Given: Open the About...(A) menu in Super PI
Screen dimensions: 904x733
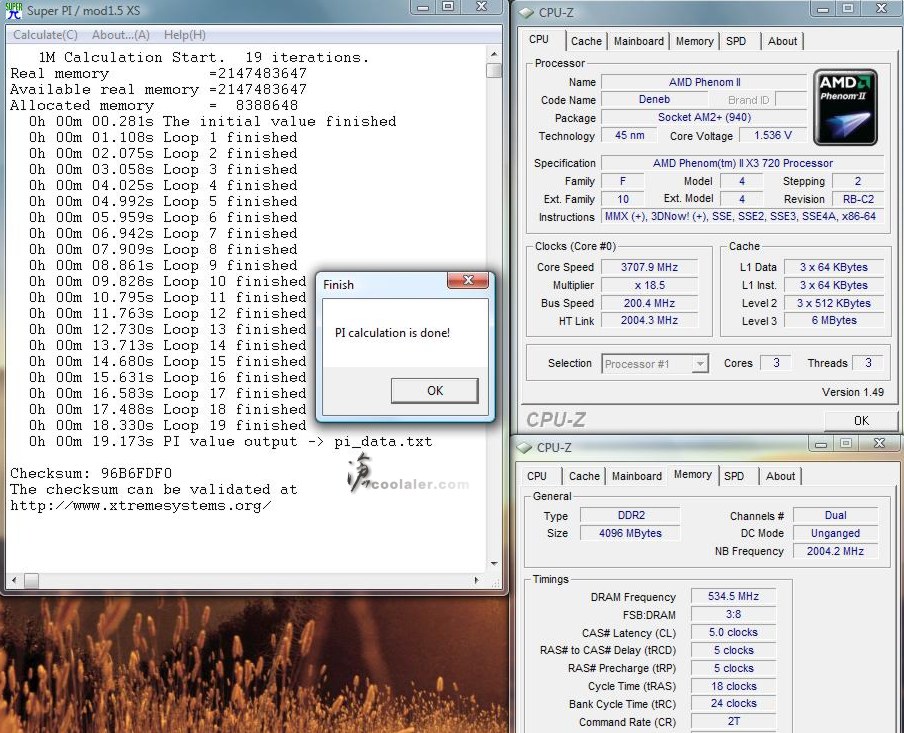Looking at the screenshot, I should coord(120,35).
